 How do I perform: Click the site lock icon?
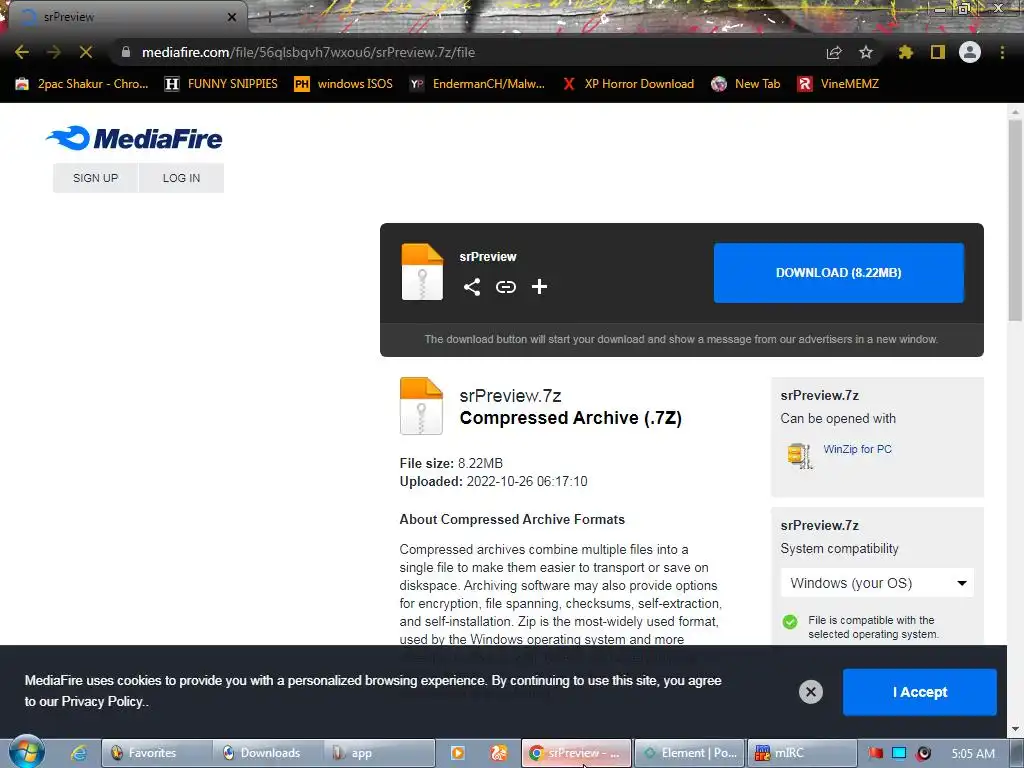pos(126,52)
